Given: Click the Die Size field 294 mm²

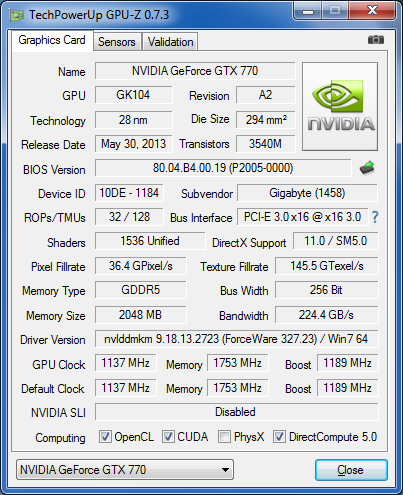Looking at the screenshot, I should pos(266,120).
